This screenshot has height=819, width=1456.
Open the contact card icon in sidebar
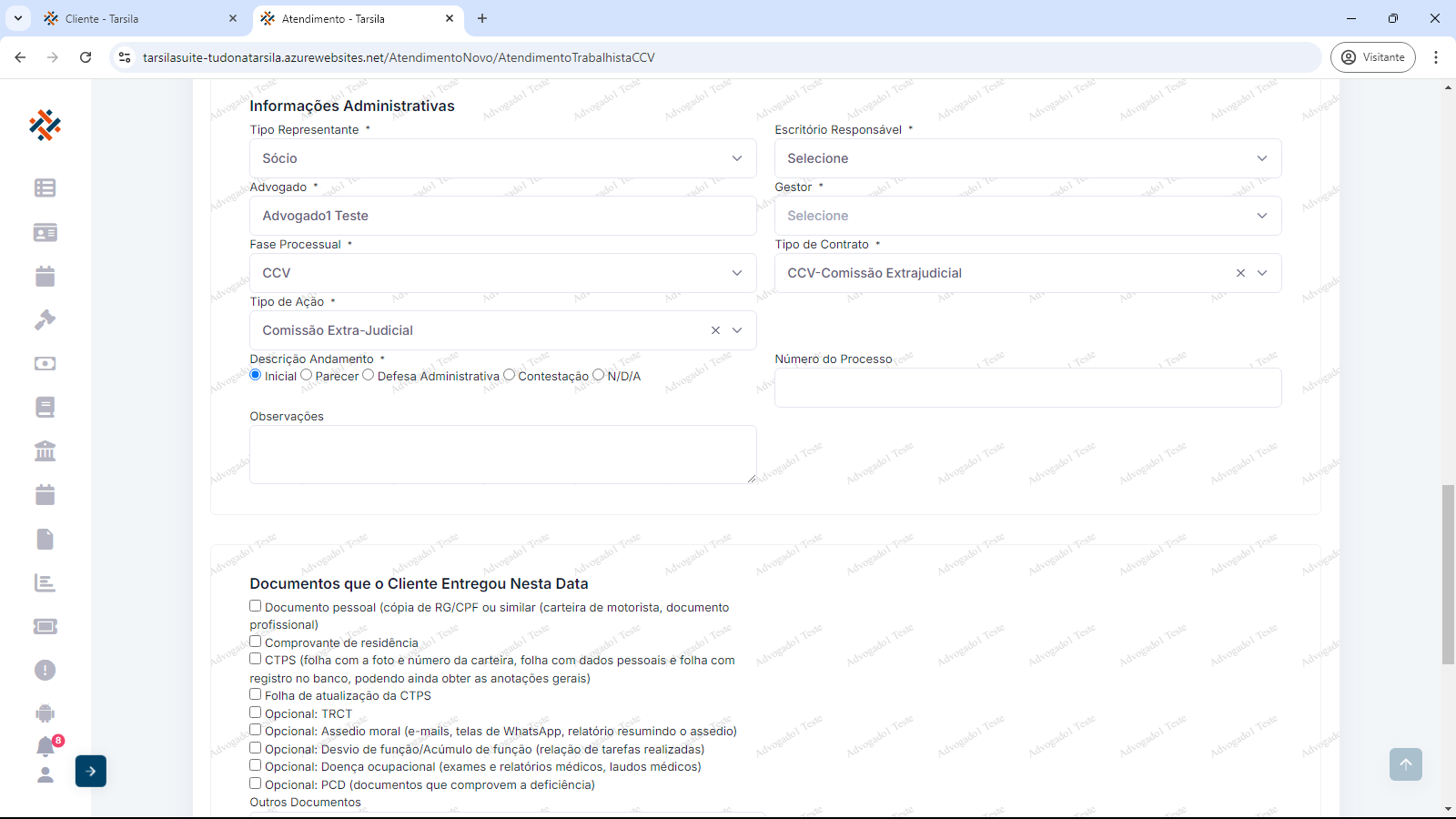pyautogui.click(x=45, y=232)
